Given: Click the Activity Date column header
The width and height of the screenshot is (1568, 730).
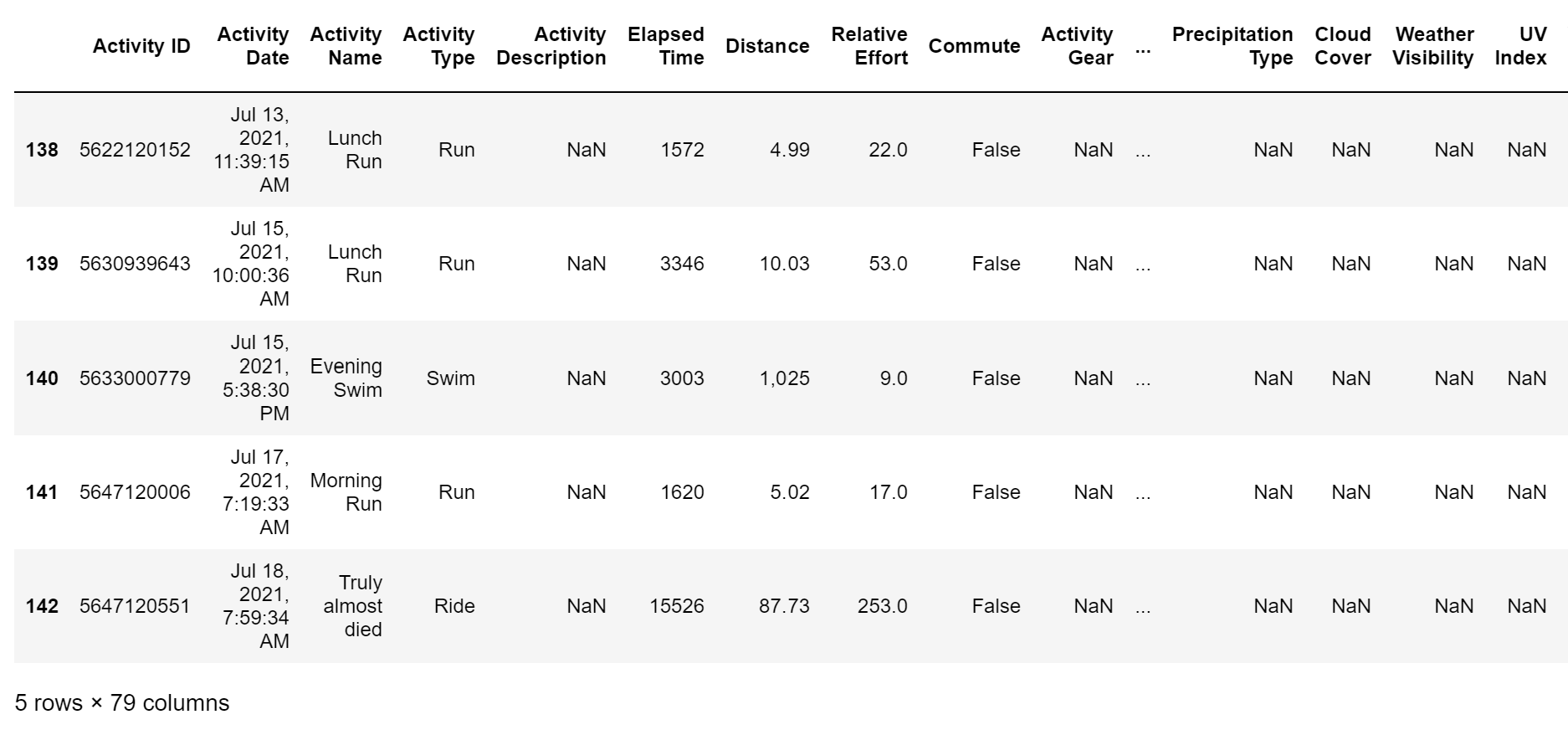Looking at the screenshot, I should (x=253, y=46).
